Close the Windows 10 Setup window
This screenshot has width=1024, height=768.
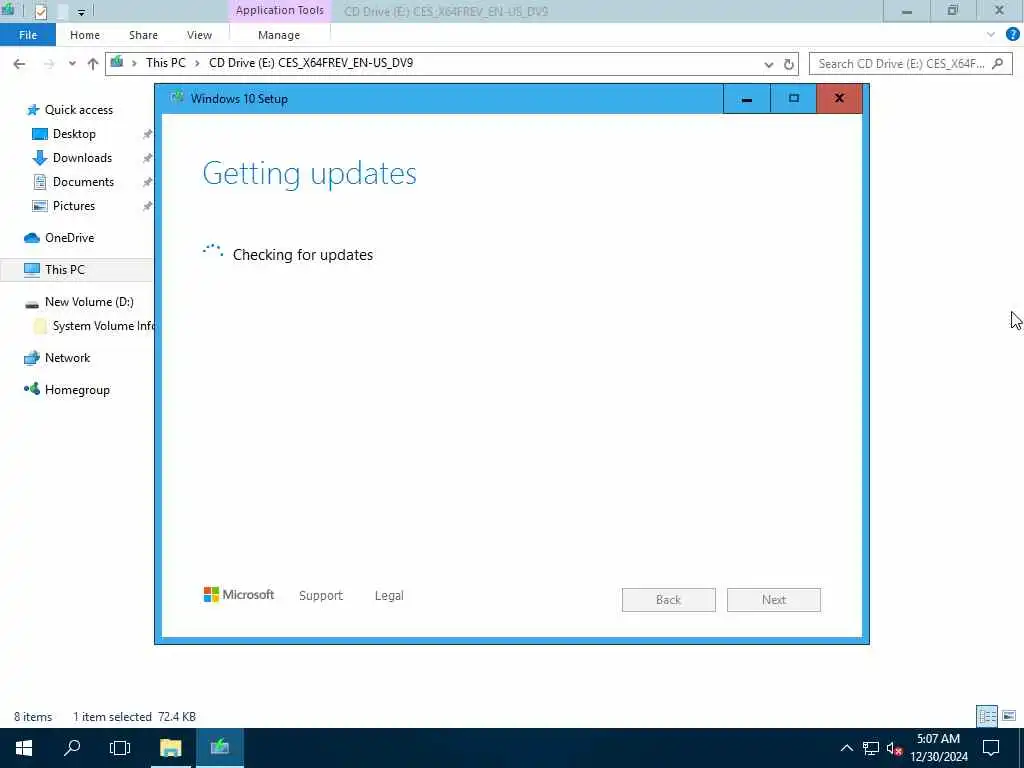coord(839,99)
